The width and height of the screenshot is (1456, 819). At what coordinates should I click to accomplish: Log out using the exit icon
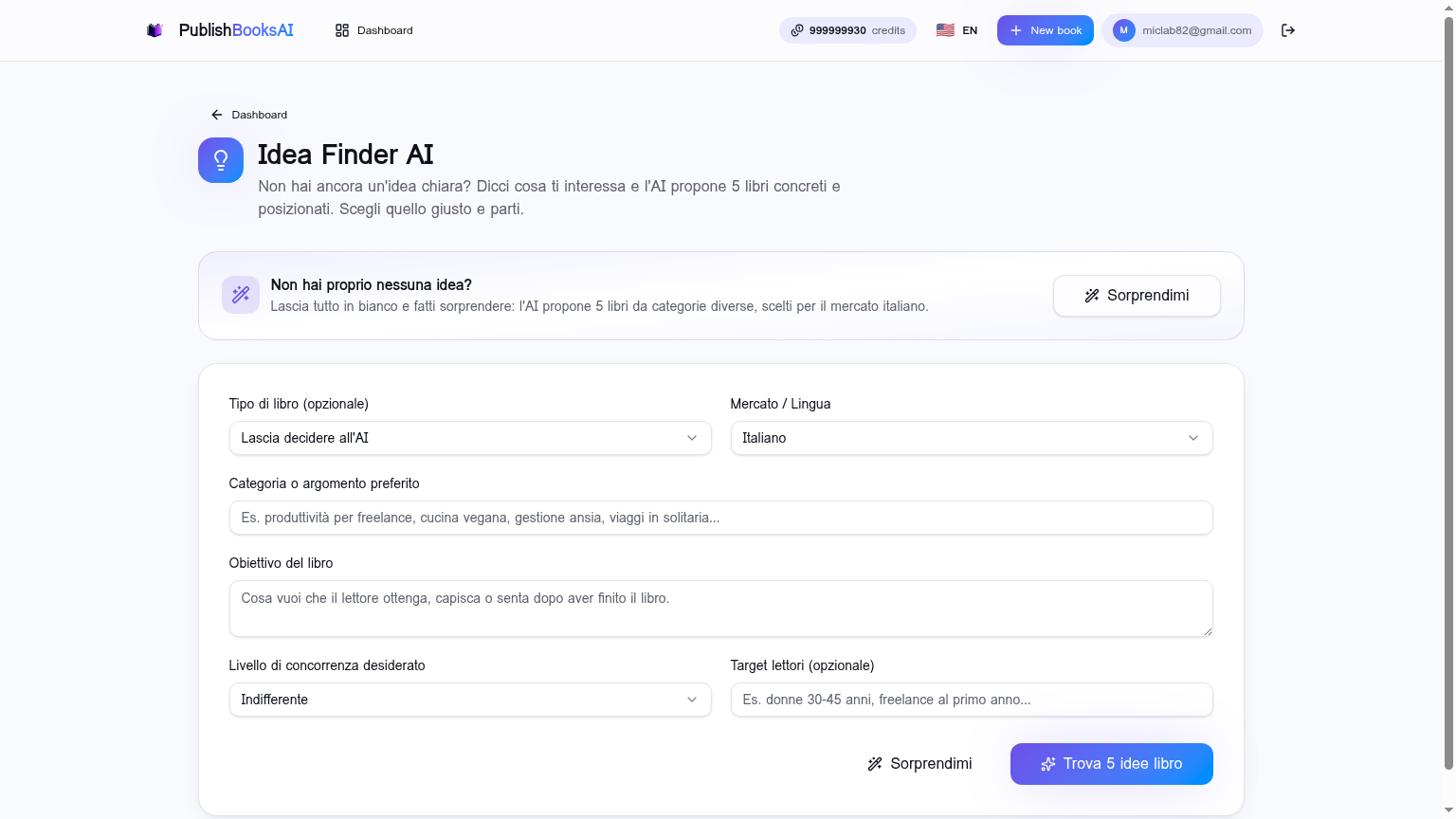coord(1288,30)
